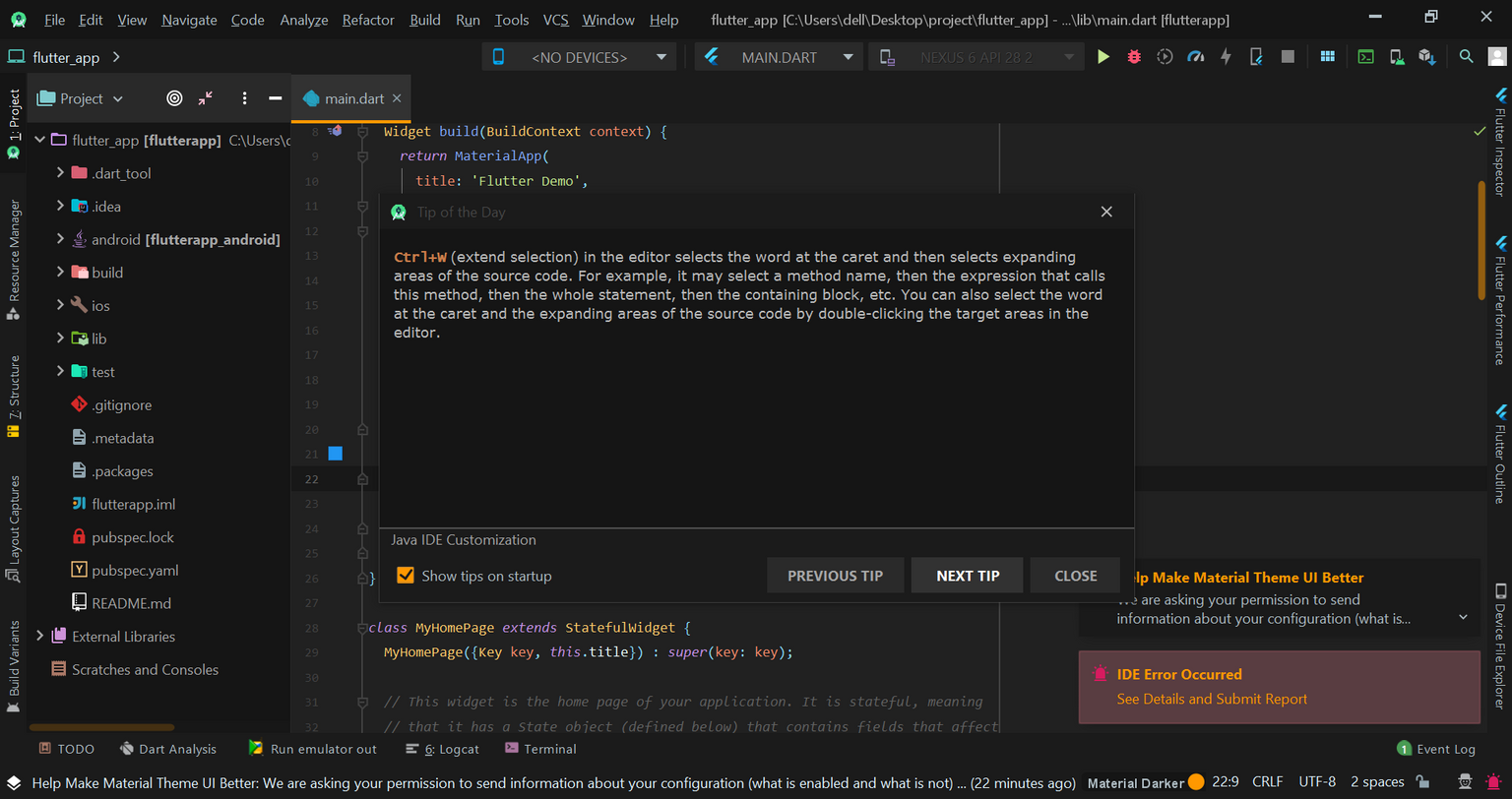Collapse all in Project panel
The image size is (1512, 799).
pos(205,98)
